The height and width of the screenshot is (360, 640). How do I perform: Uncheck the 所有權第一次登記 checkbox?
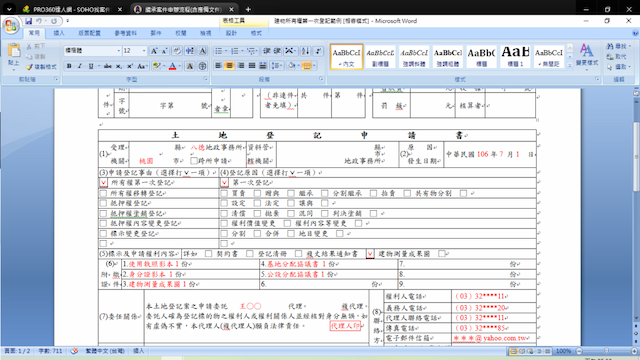pyautogui.click(x=103, y=182)
